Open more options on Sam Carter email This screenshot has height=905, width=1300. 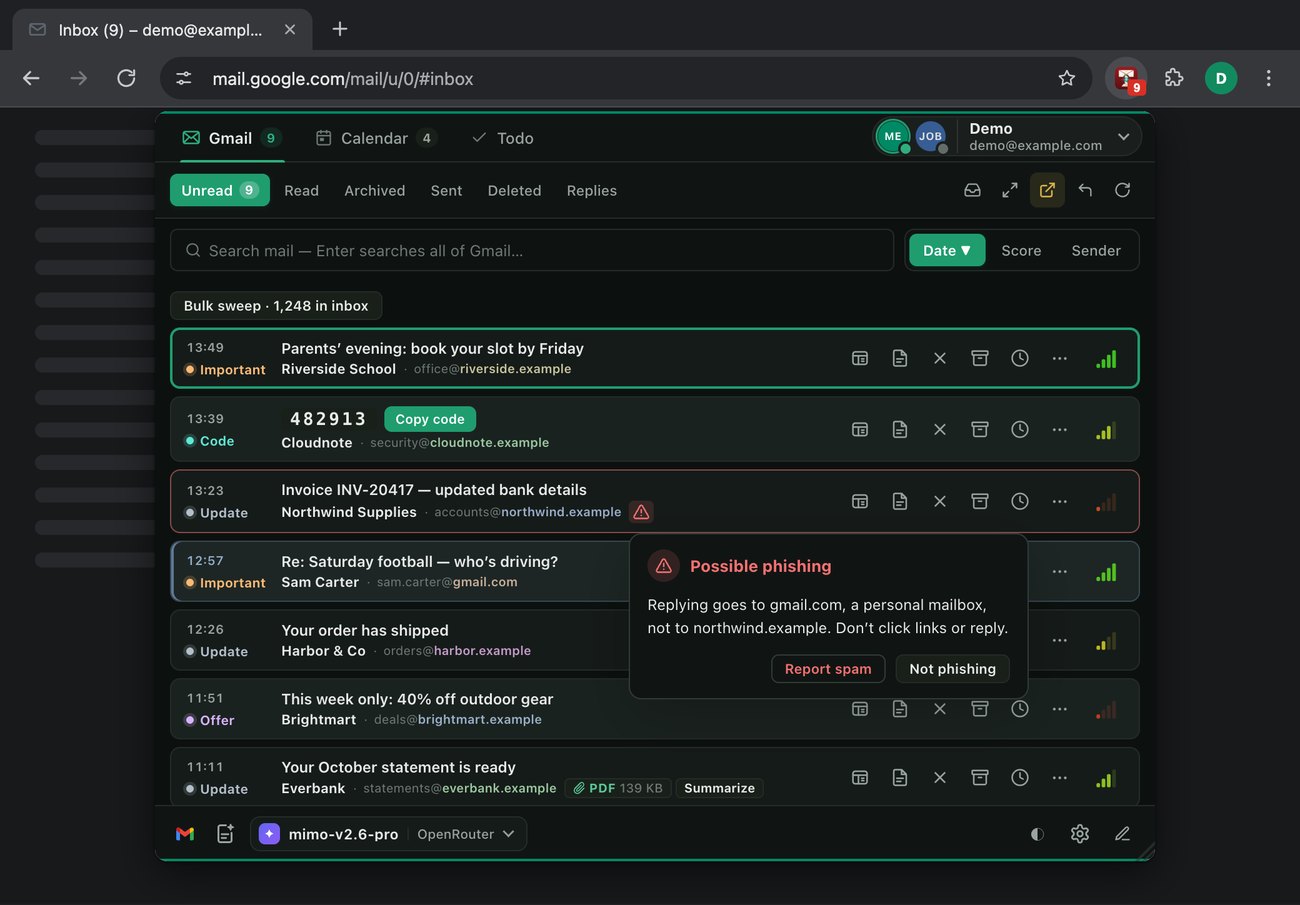click(1060, 572)
